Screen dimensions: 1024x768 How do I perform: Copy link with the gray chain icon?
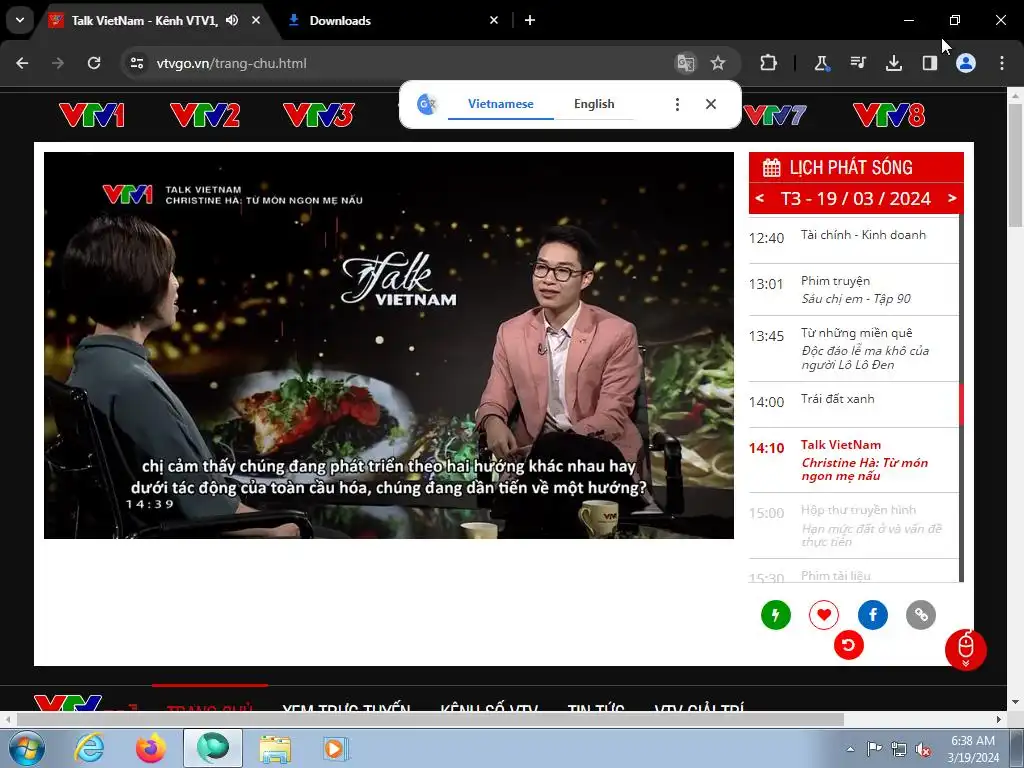921,615
